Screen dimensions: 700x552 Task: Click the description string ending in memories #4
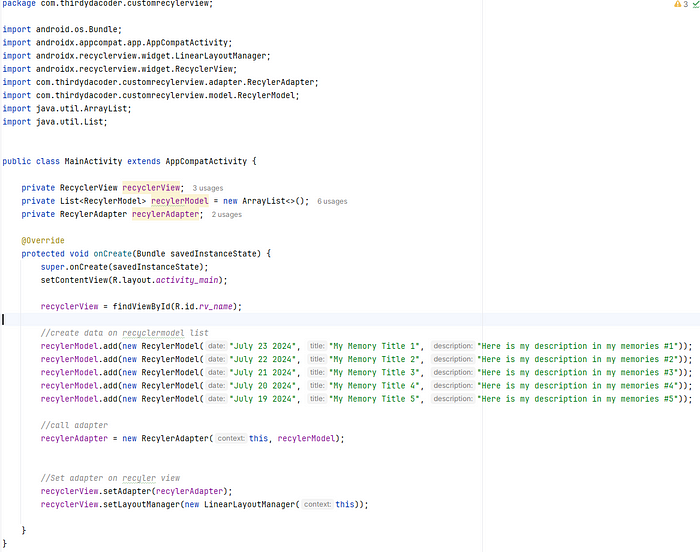[578, 385]
